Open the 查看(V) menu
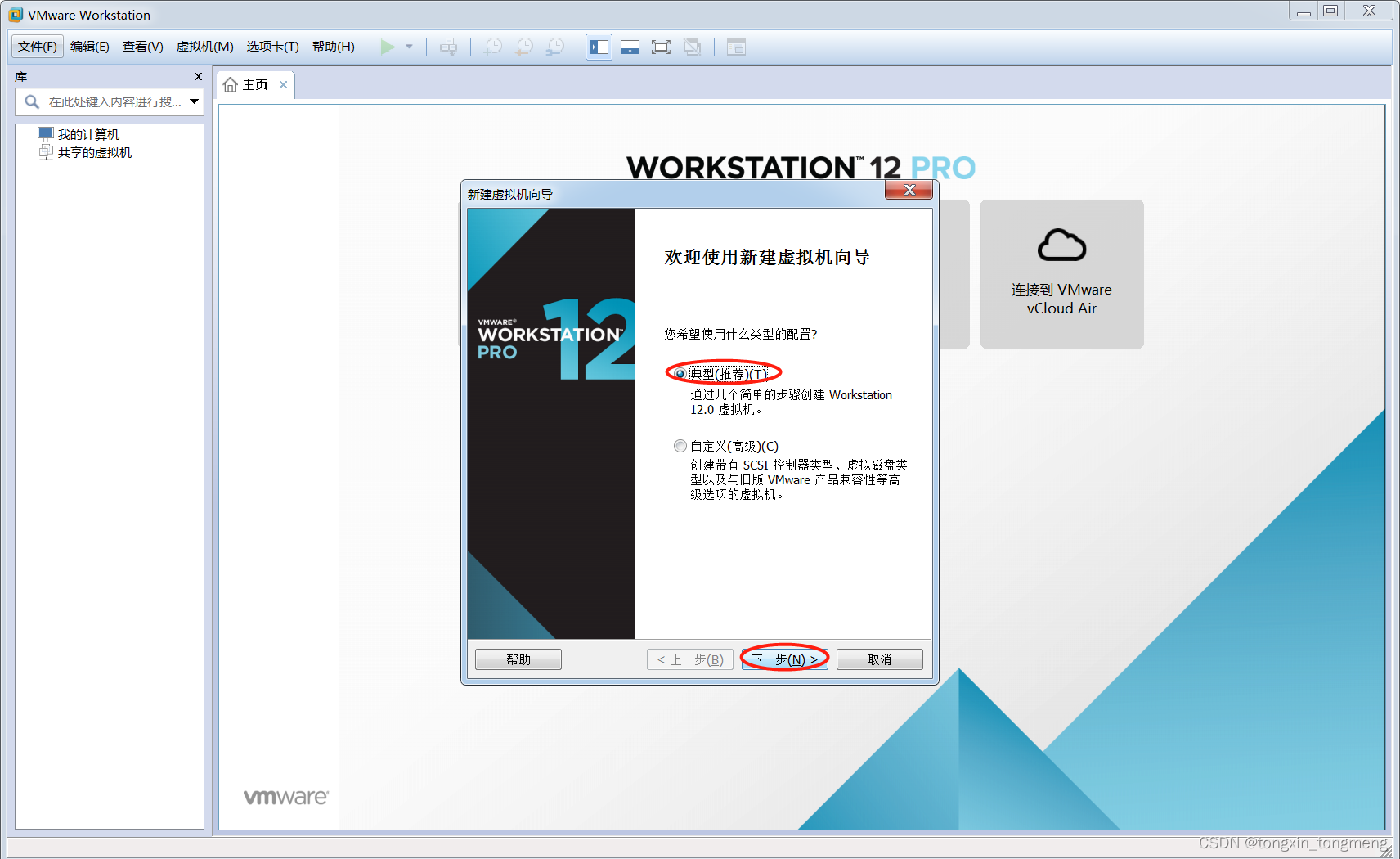 point(143,47)
